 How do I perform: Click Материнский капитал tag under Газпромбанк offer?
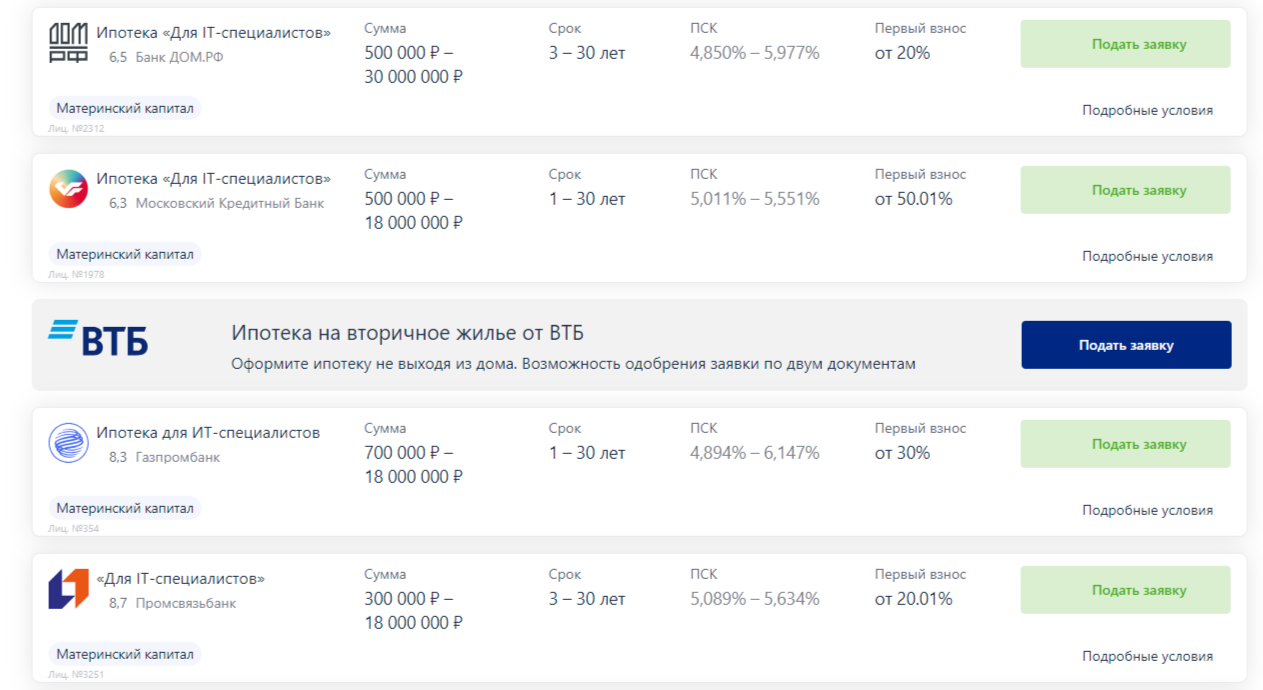click(x=125, y=508)
